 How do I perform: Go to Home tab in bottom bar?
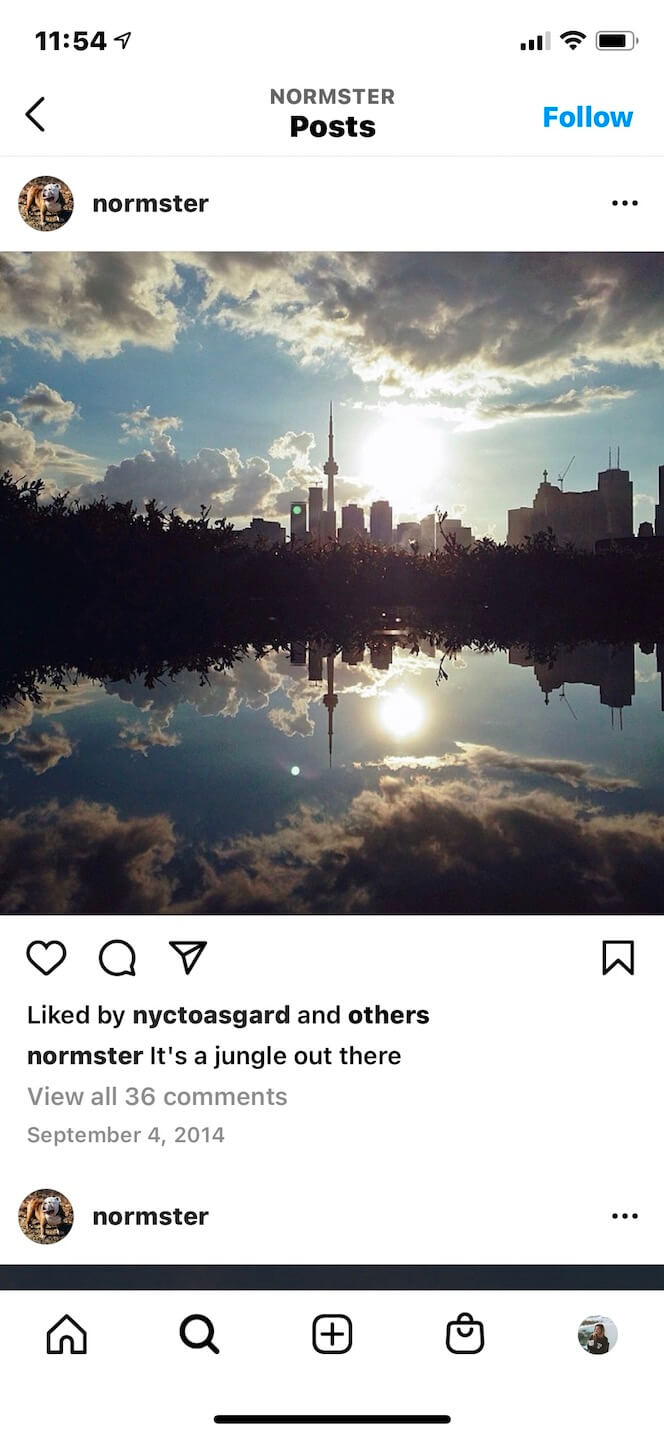point(67,1335)
